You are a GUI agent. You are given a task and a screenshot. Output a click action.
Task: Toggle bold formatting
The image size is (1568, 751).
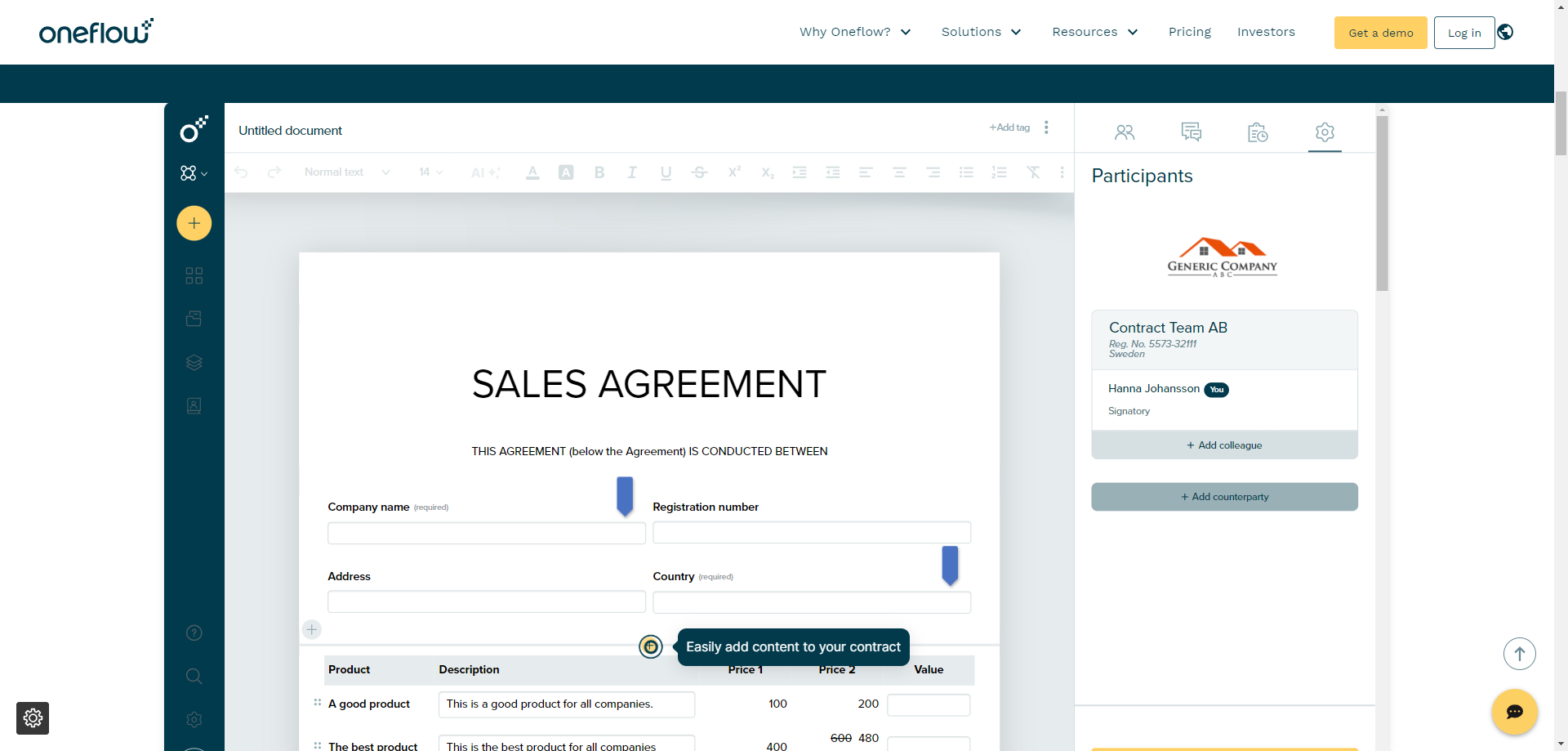(599, 172)
